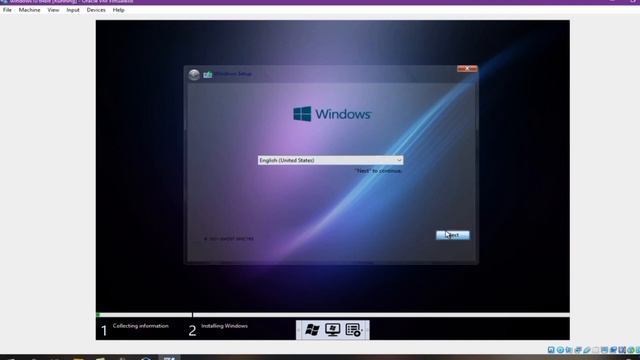The width and height of the screenshot is (640, 360).
Task: Click the round back arrow in Setup
Action: coord(194,74)
